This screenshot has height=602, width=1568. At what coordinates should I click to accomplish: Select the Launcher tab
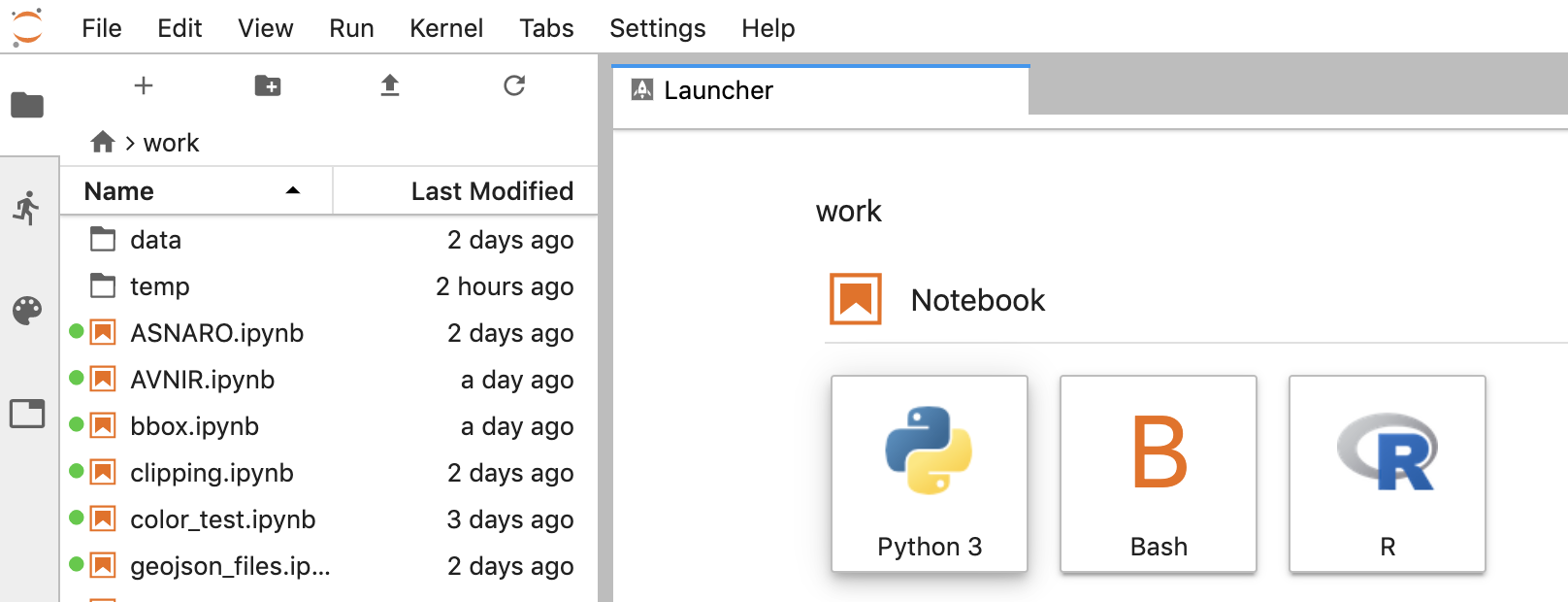click(x=821, y=90)
